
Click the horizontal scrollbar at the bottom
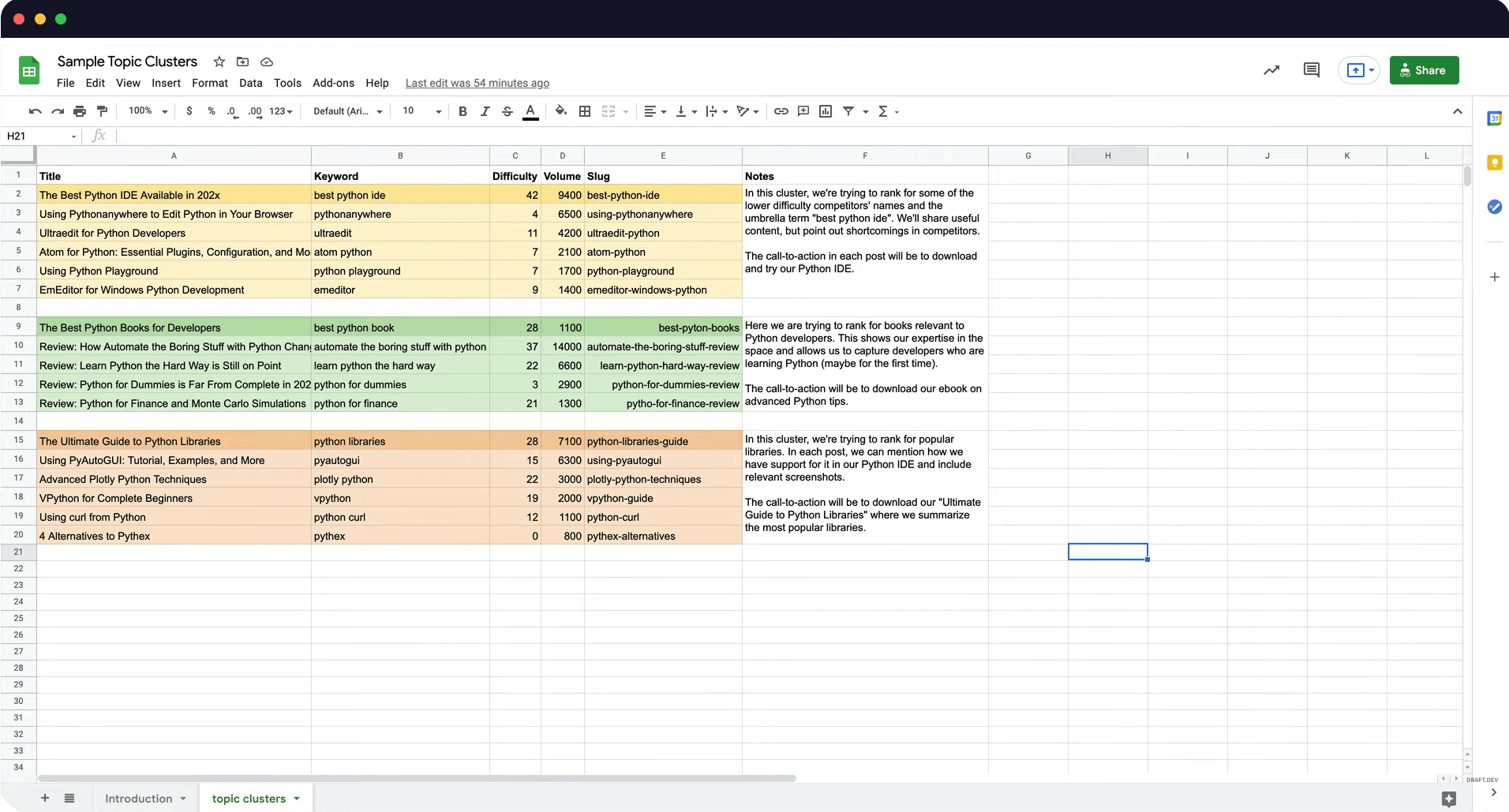pyautogui.click(x=417, y=778)
